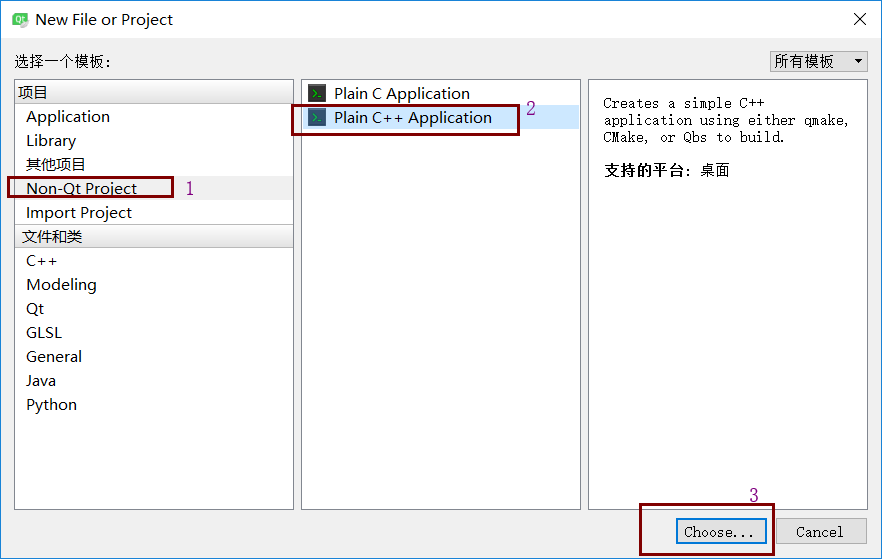The image size is (882, 559).
Task: Select the Modeling category
Action: click(x=154, y=285)
